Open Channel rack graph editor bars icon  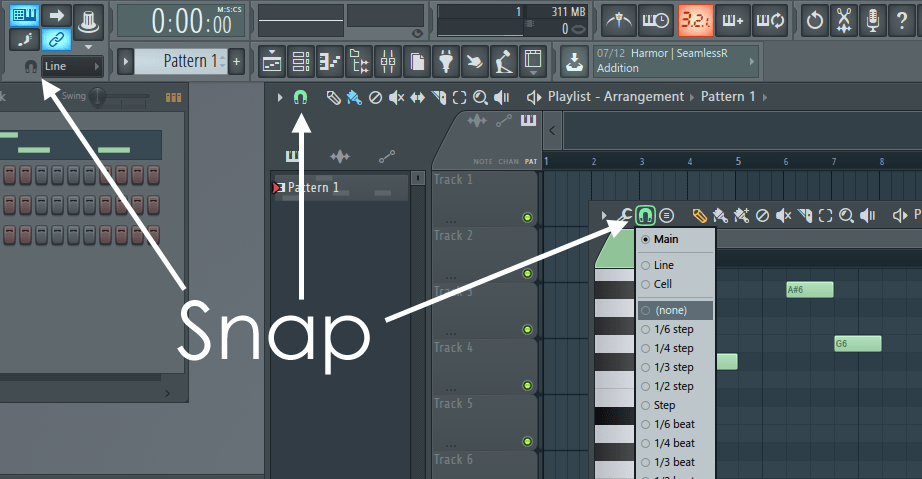click(x=173, y=97)
